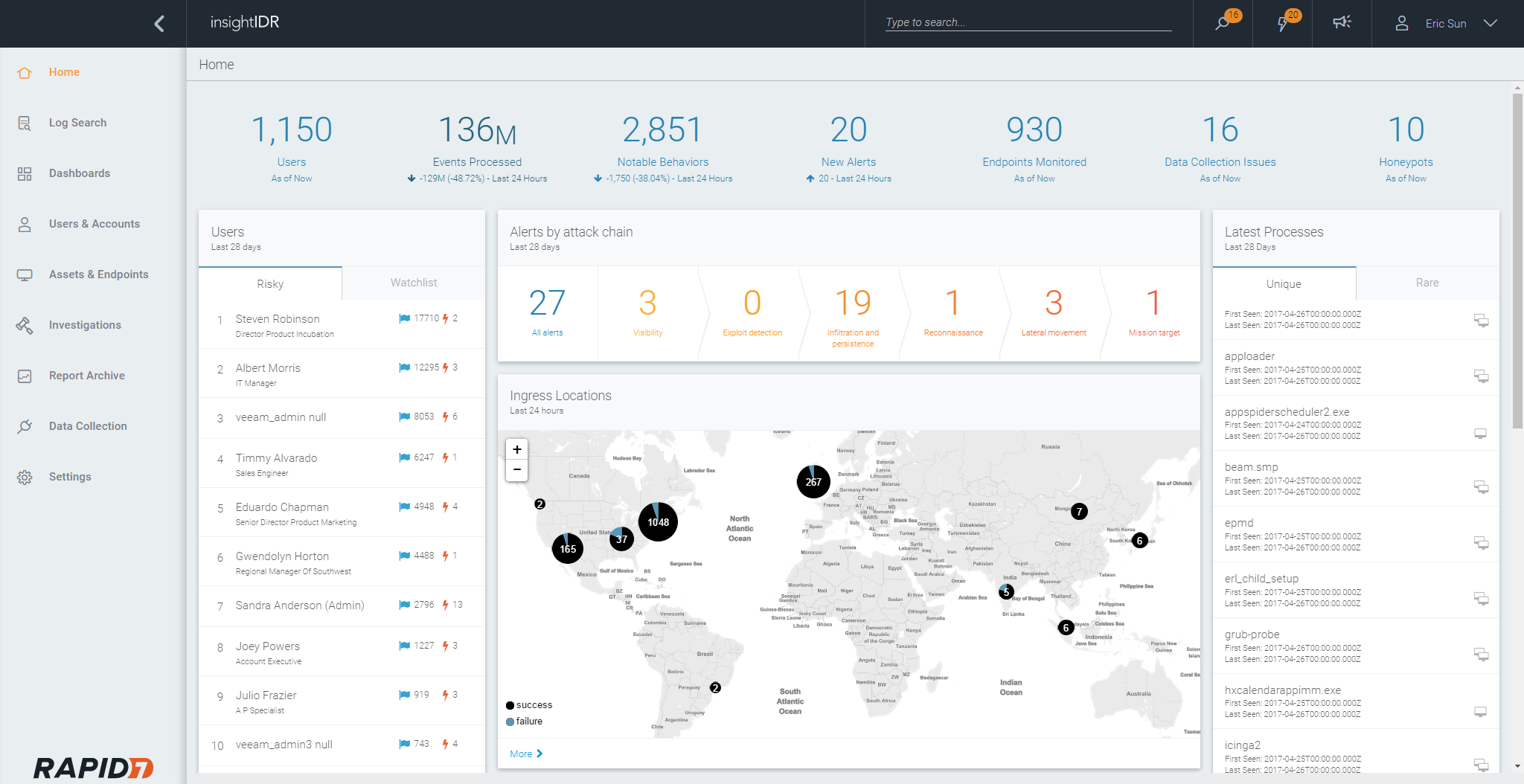Click the apploader process asset icon
This screenshot has width=1524, height=784.
tap(1481, 376)
